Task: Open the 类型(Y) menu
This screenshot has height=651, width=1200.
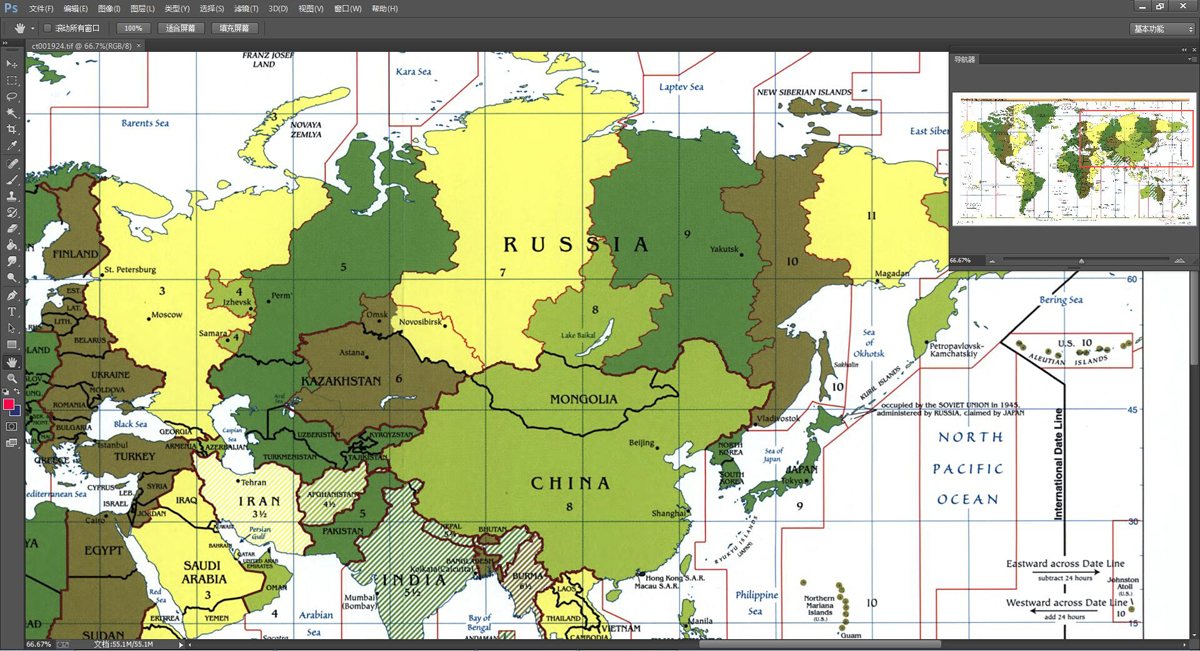Action: point(176,9)
